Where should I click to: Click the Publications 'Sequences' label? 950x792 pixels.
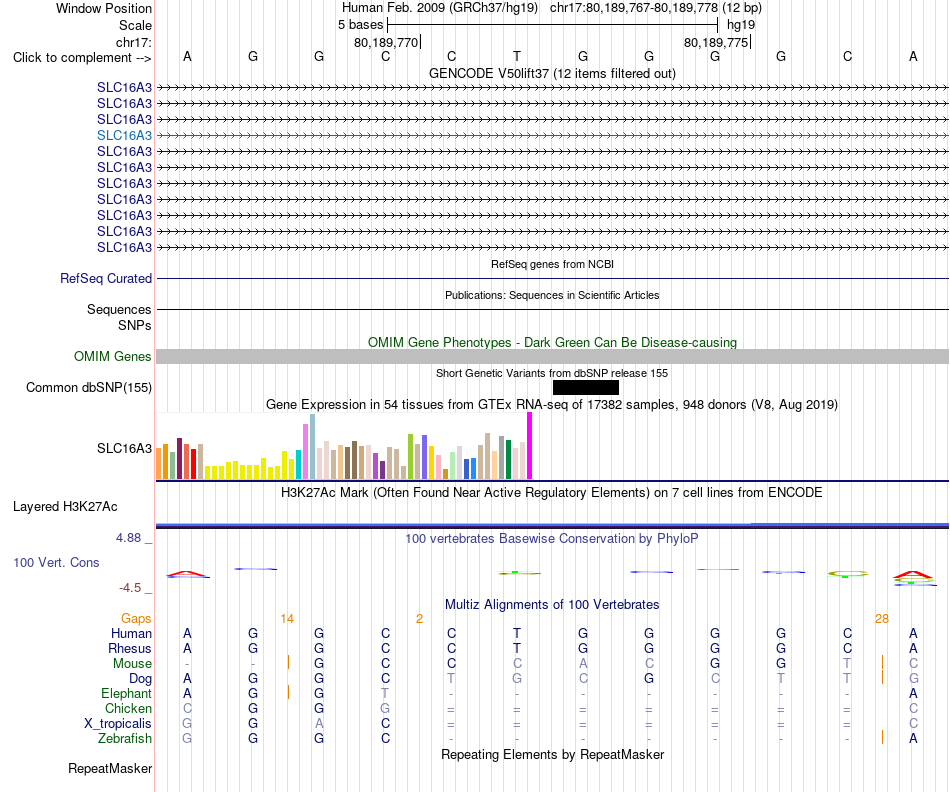(x=119, y=310)
